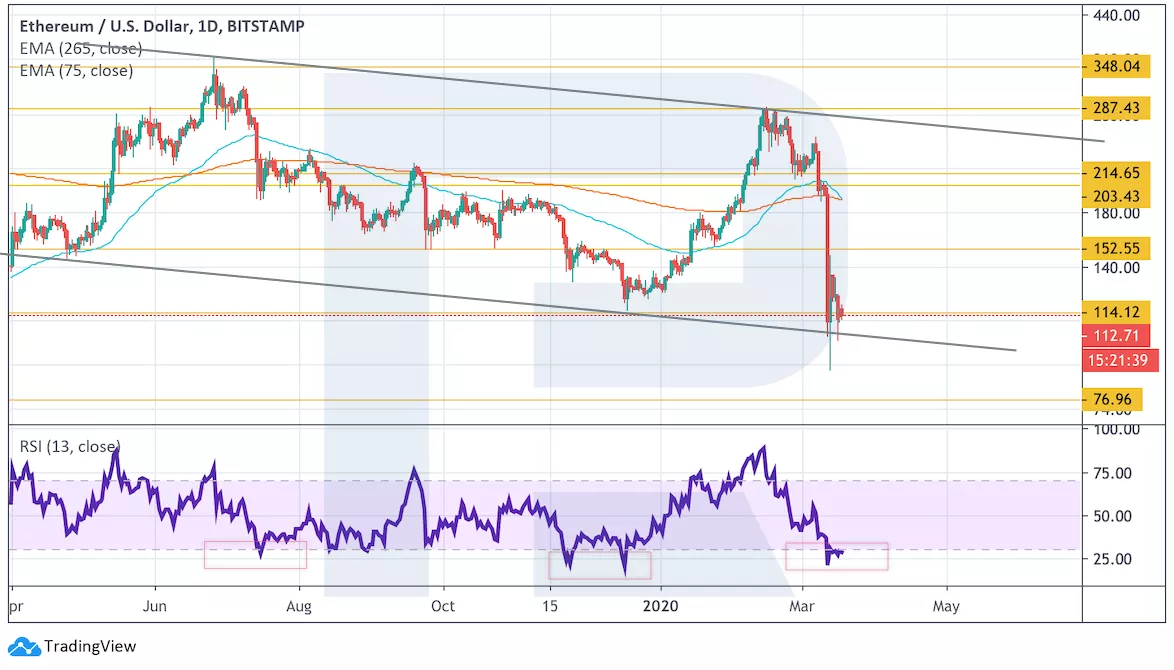The width and height of the screenshot is (1174, 670).
Task: Open the TradingView text link
Action: (89, 647)
